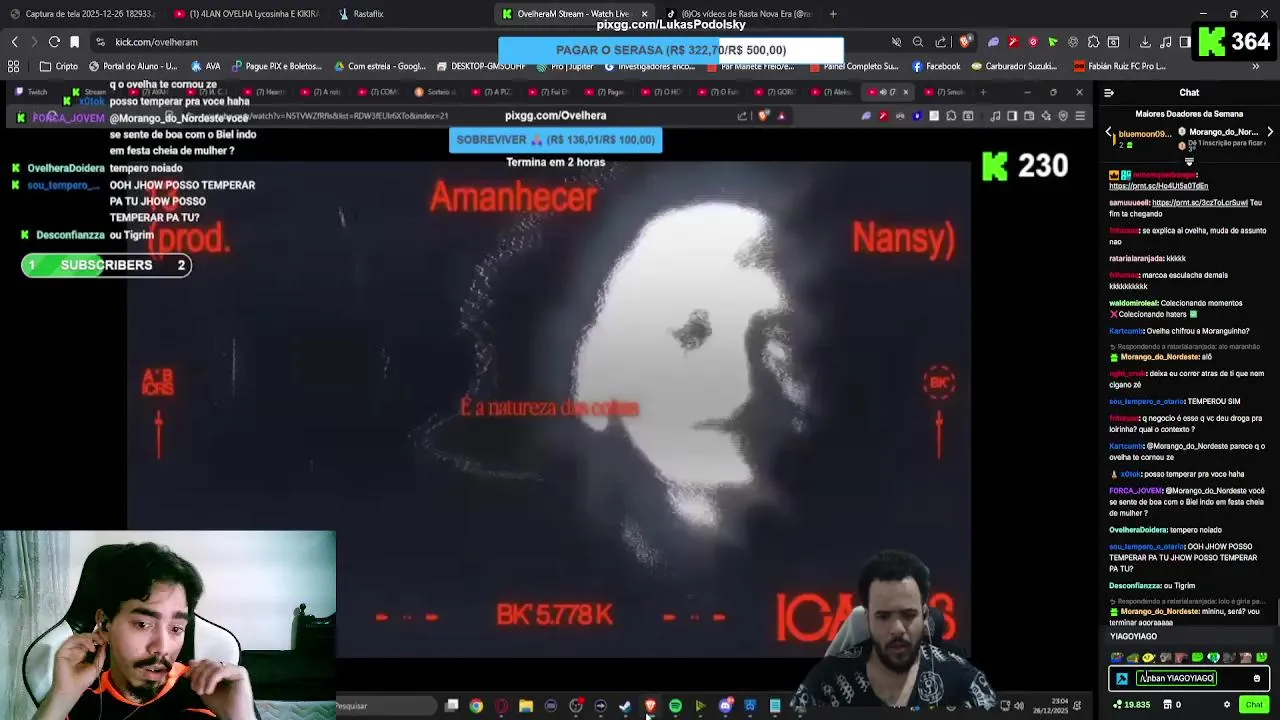Show previous top donor in leaderboard

1109,132
